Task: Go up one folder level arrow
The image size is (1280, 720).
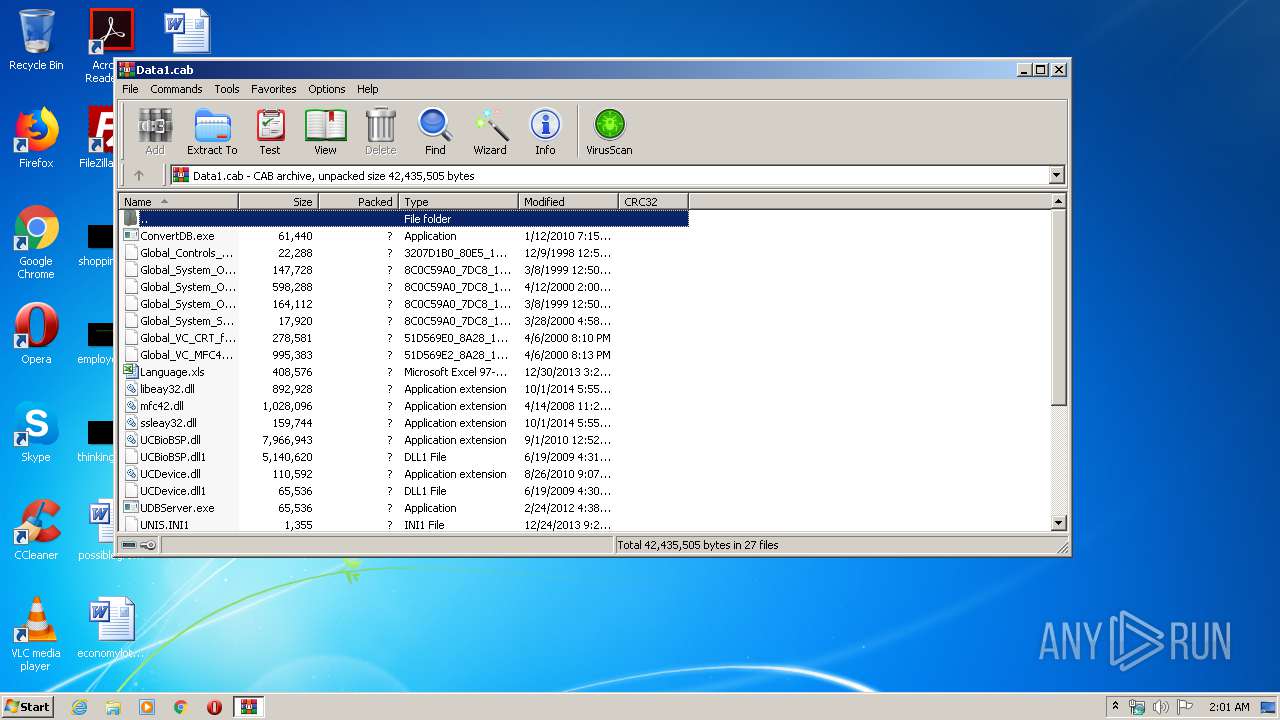Action: tap(139, 175)
